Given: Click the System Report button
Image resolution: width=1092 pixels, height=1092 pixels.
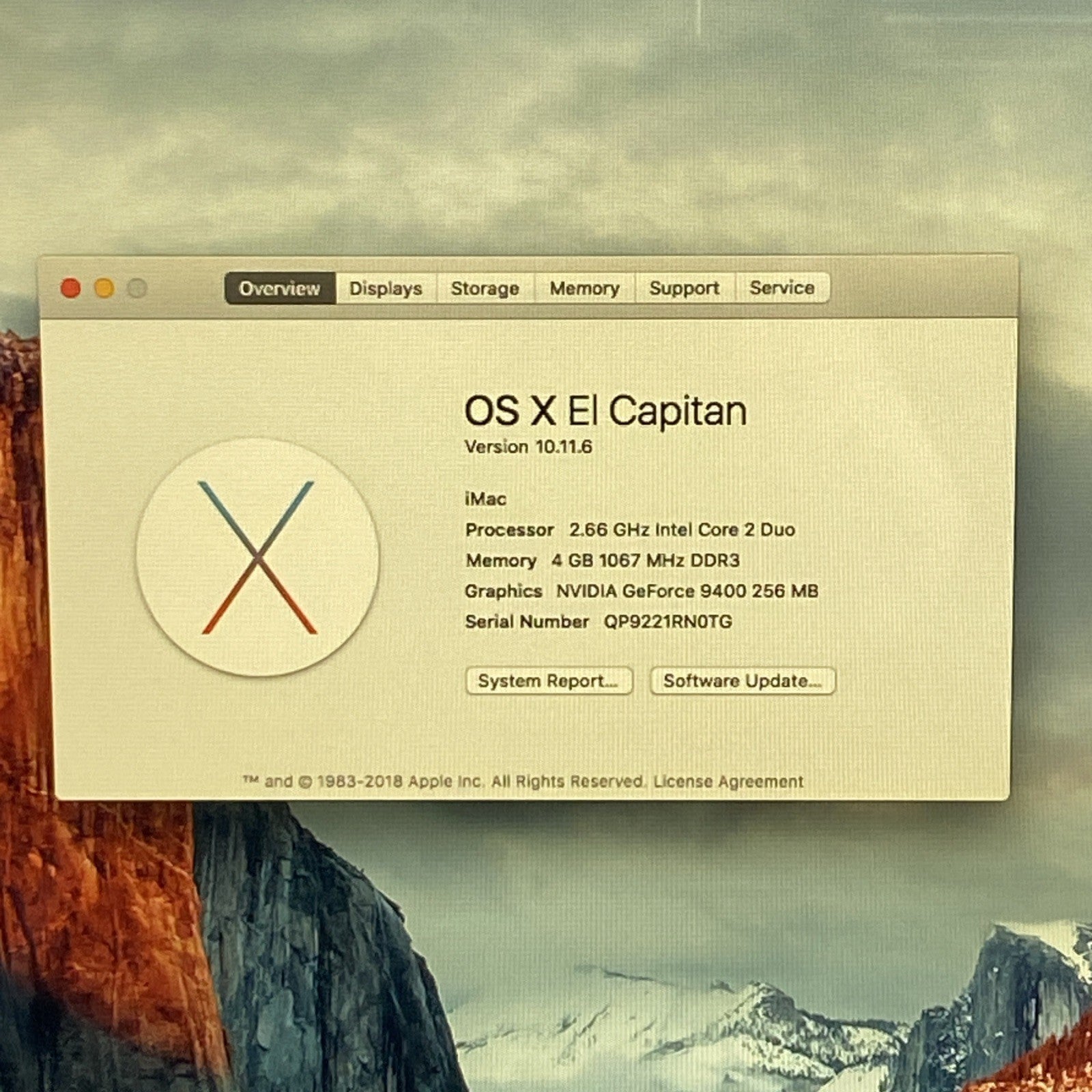Looking at the screenshot, I should pos(548,681).
